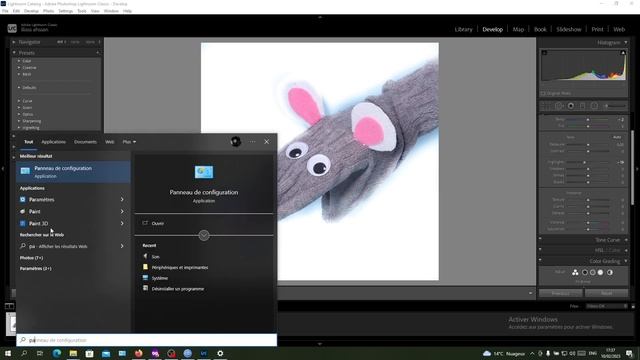640x360 pixels.
Task: Expand more actions chevron under Ouvrir
Action: point(204,236)
